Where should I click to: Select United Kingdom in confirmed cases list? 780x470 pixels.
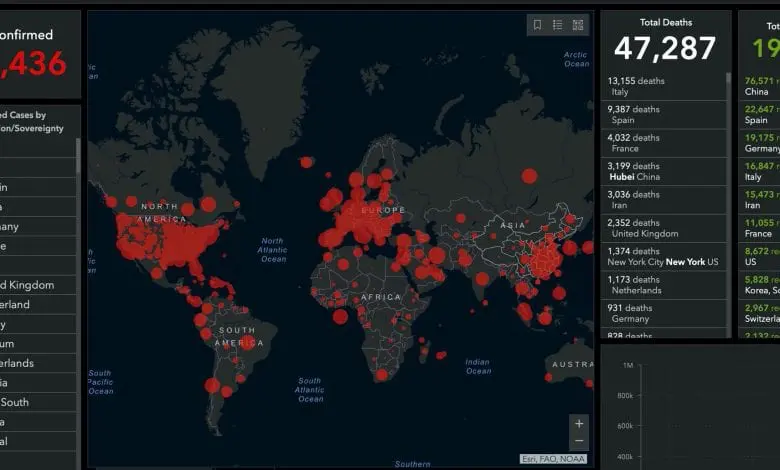(35, 285)
